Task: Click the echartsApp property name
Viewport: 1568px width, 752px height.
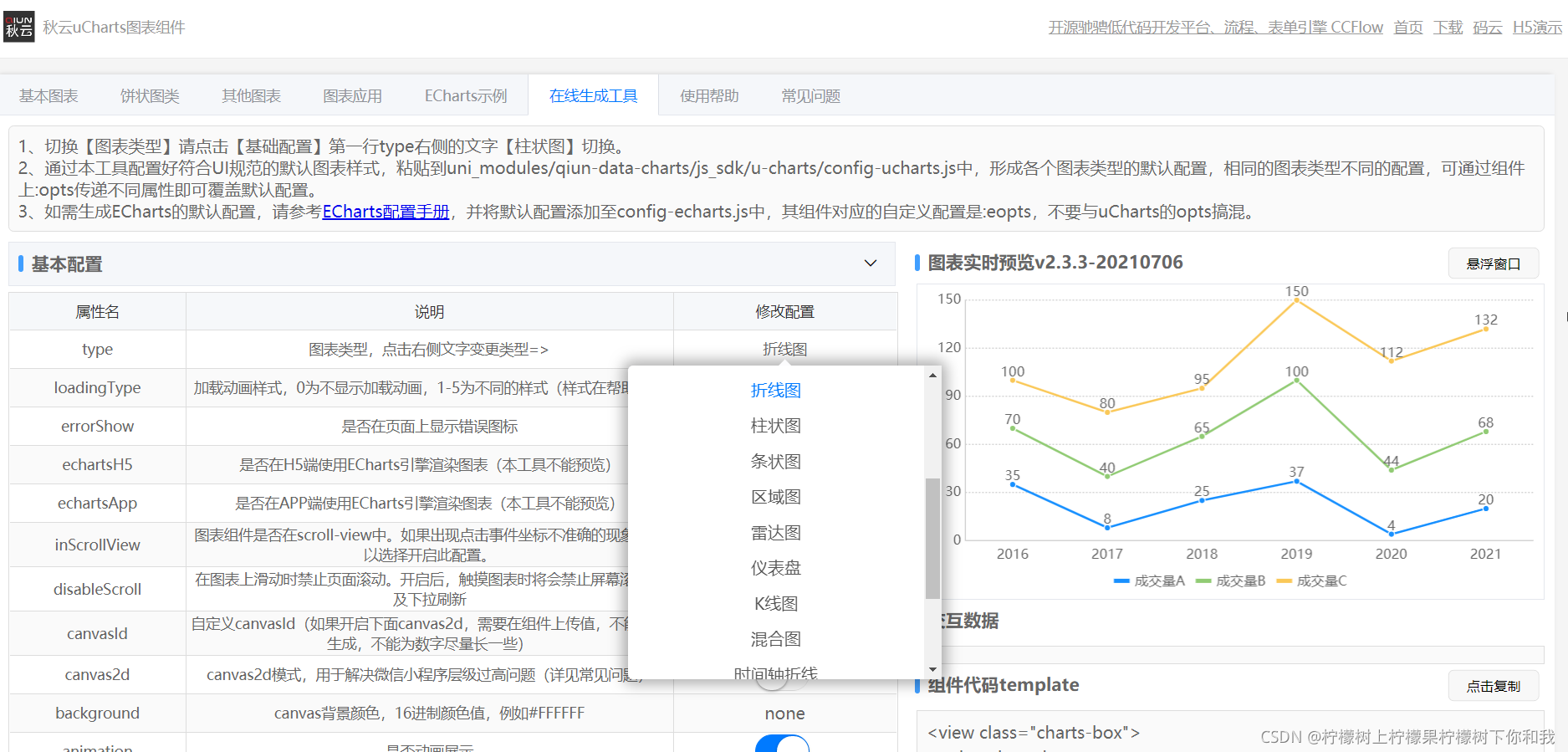Action: (97, 504)
